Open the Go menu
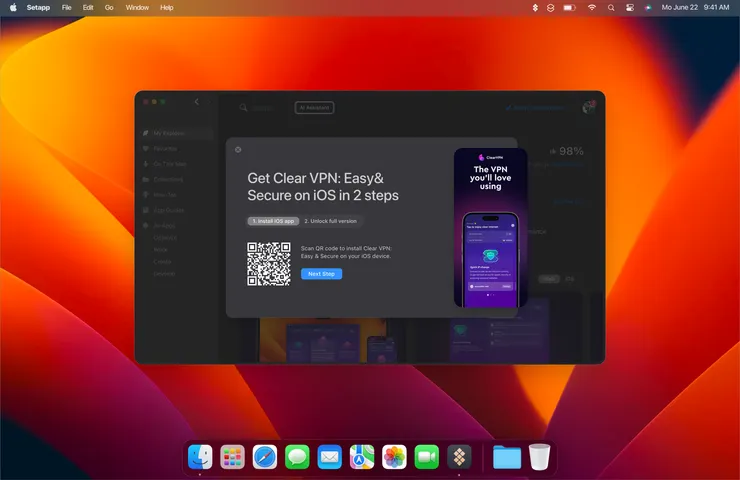Screen dimensions: 740x480 coord(109,8)
